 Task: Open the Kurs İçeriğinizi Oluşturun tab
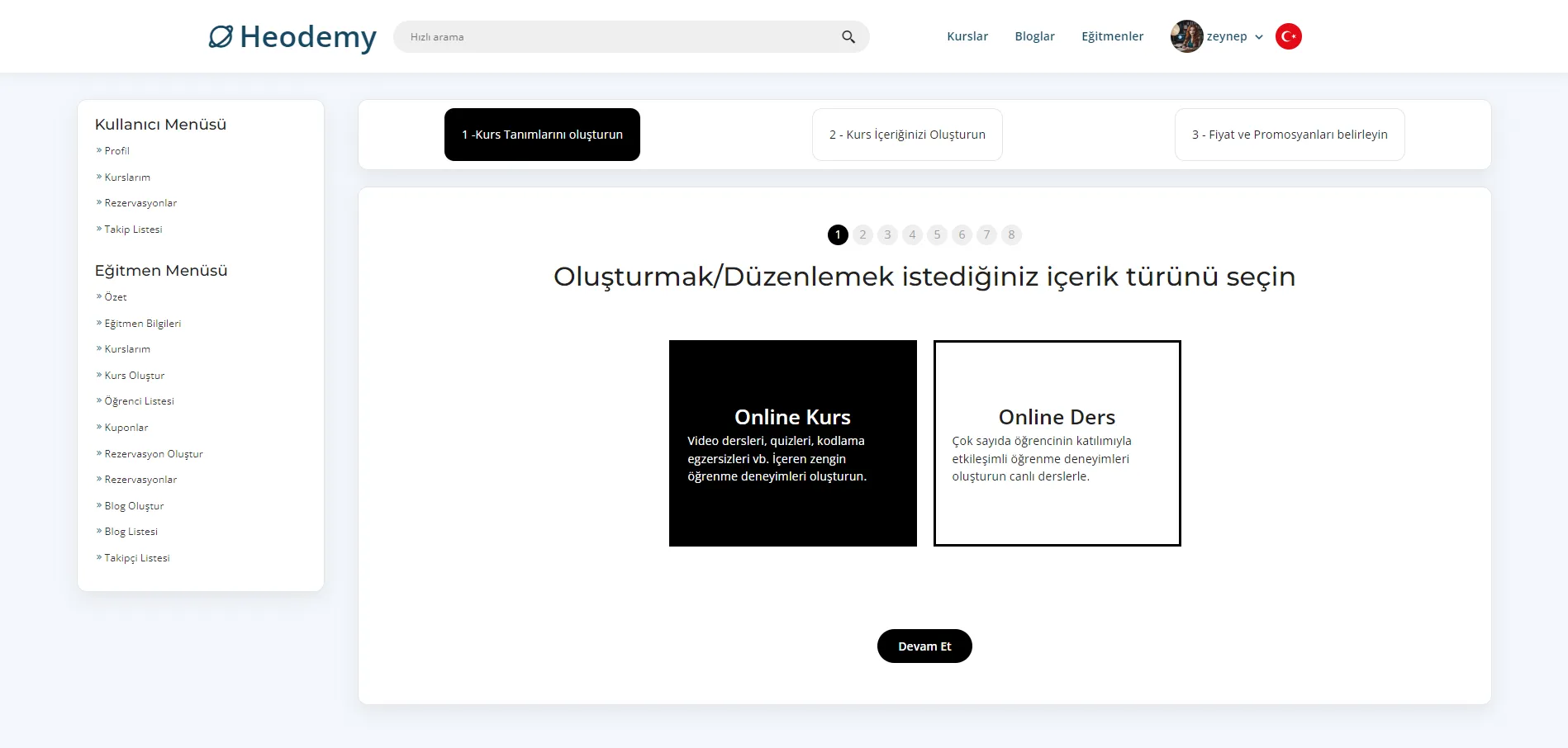pyautogui.click(x=907, y=135)
